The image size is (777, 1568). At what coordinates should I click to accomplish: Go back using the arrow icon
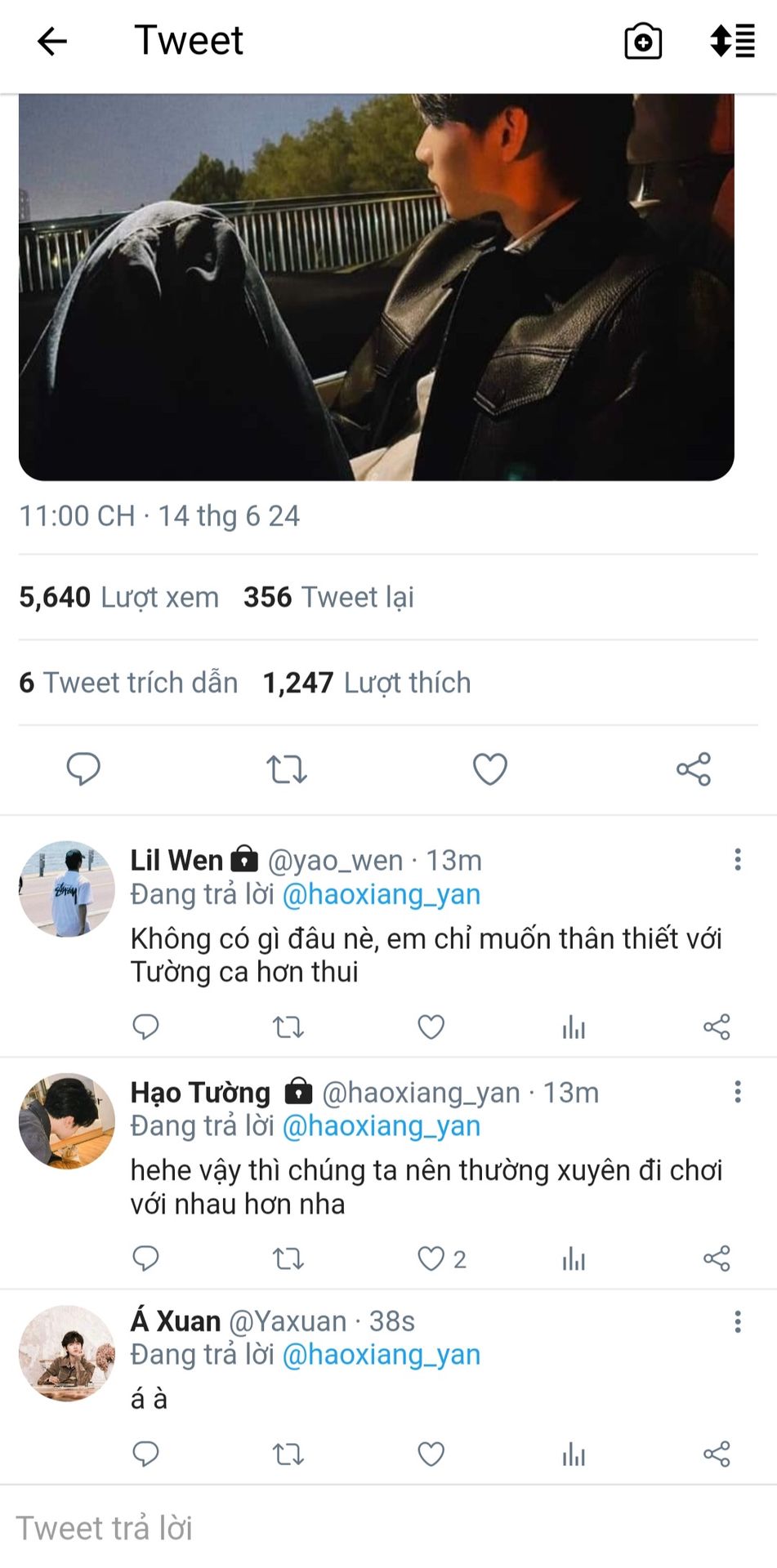(x=51, y=41)
